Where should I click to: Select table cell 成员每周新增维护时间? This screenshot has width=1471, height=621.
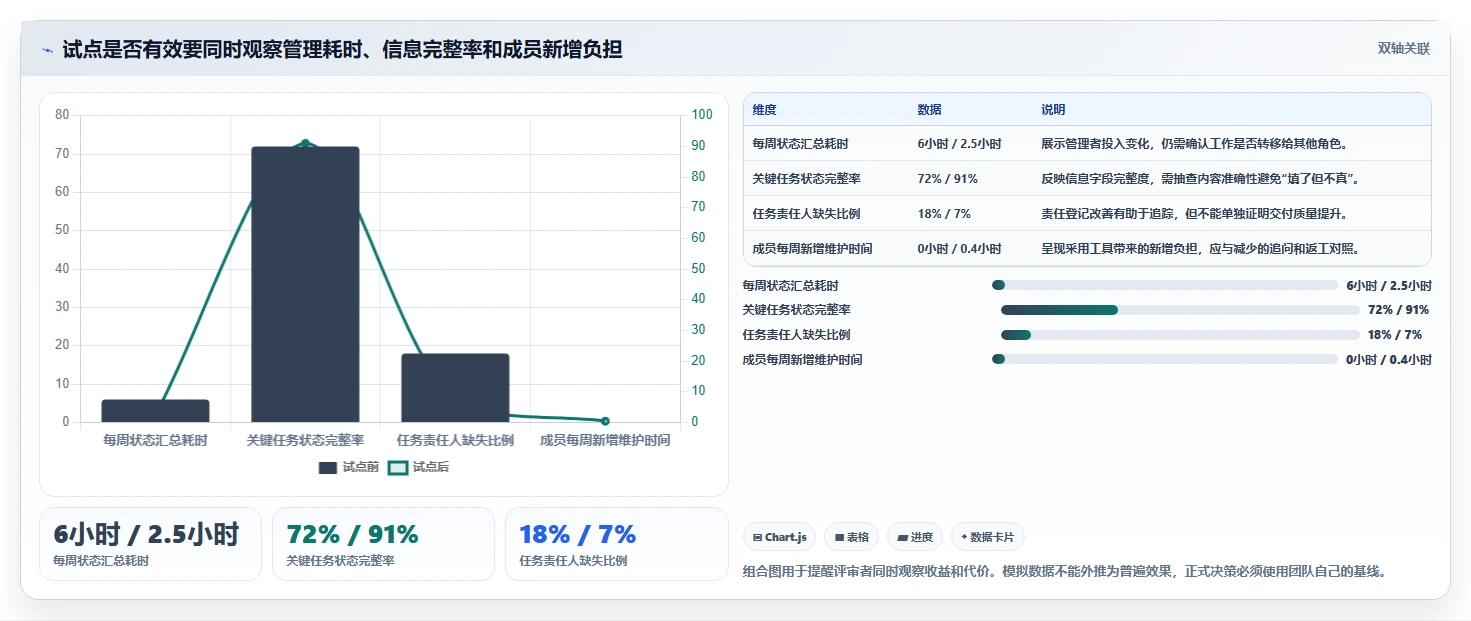click(813, 249)
